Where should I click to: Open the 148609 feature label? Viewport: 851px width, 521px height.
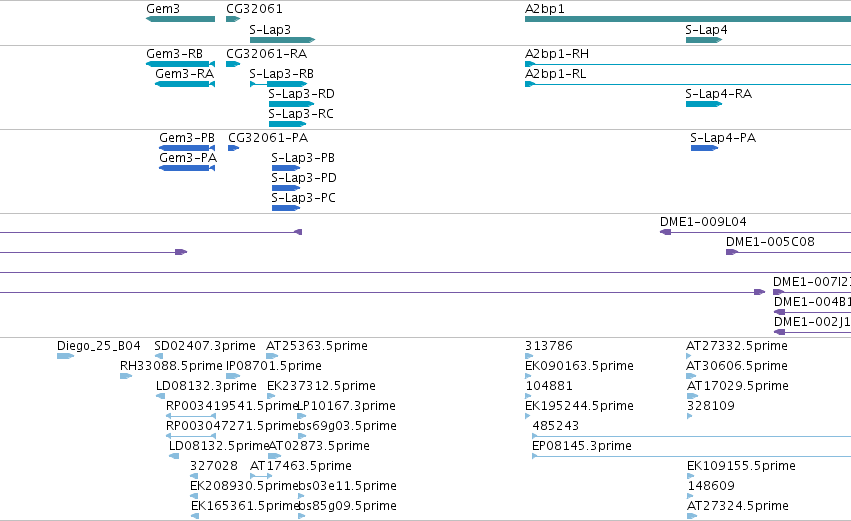711,486
